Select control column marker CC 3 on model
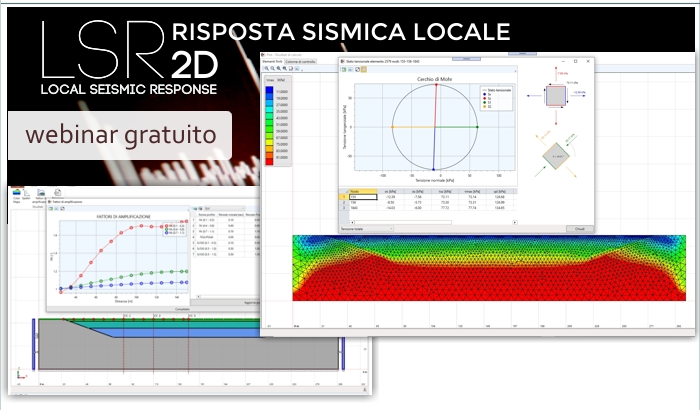This screenshot has height=410, width=700. pos(192,316)
